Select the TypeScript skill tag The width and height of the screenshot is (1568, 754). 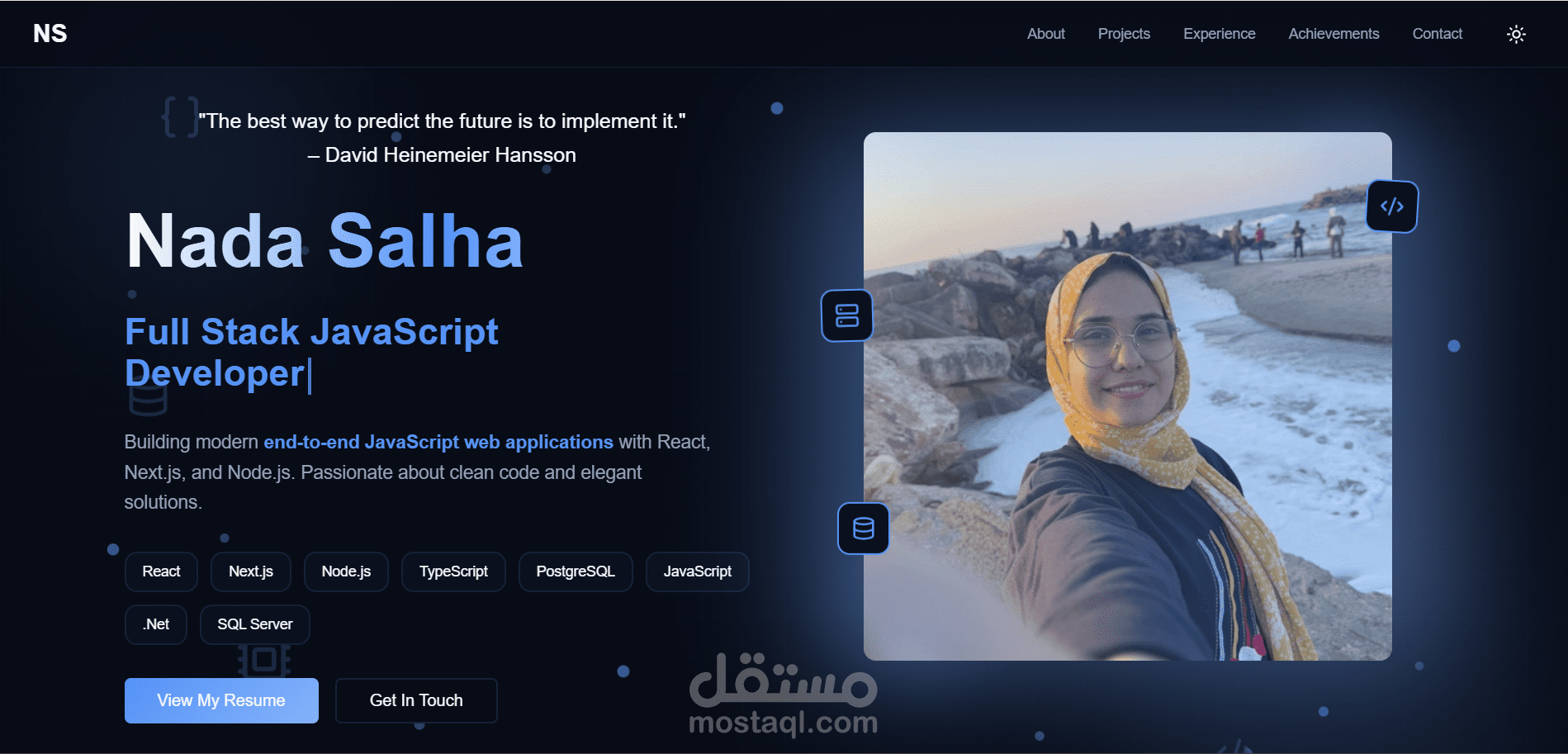point(452,571)
